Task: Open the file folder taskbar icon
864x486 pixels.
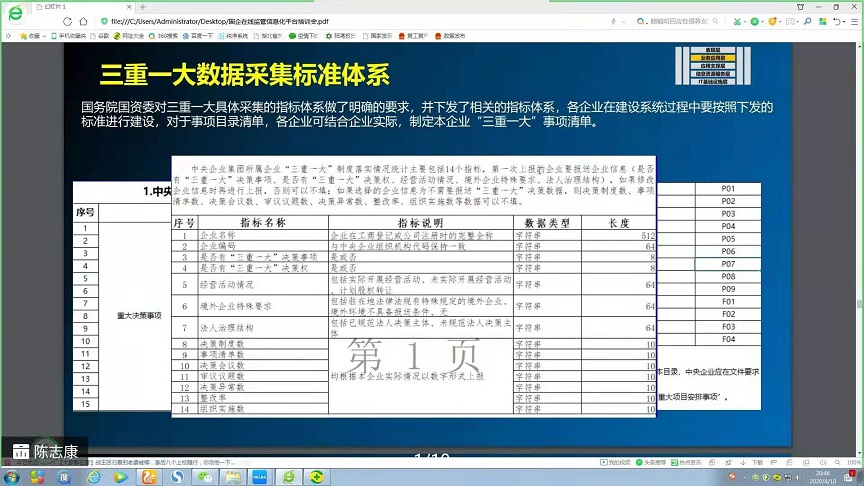Action: click(233, 477)
